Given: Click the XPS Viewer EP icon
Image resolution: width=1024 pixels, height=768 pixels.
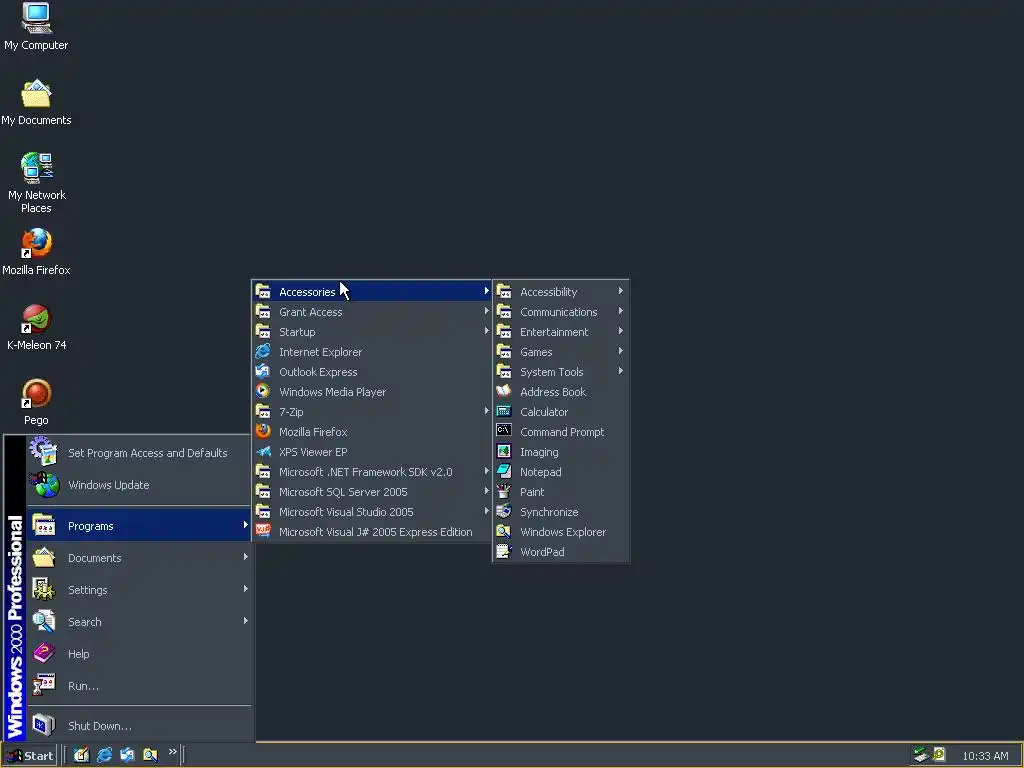Looking at the screenshot, I should [263, 451].
